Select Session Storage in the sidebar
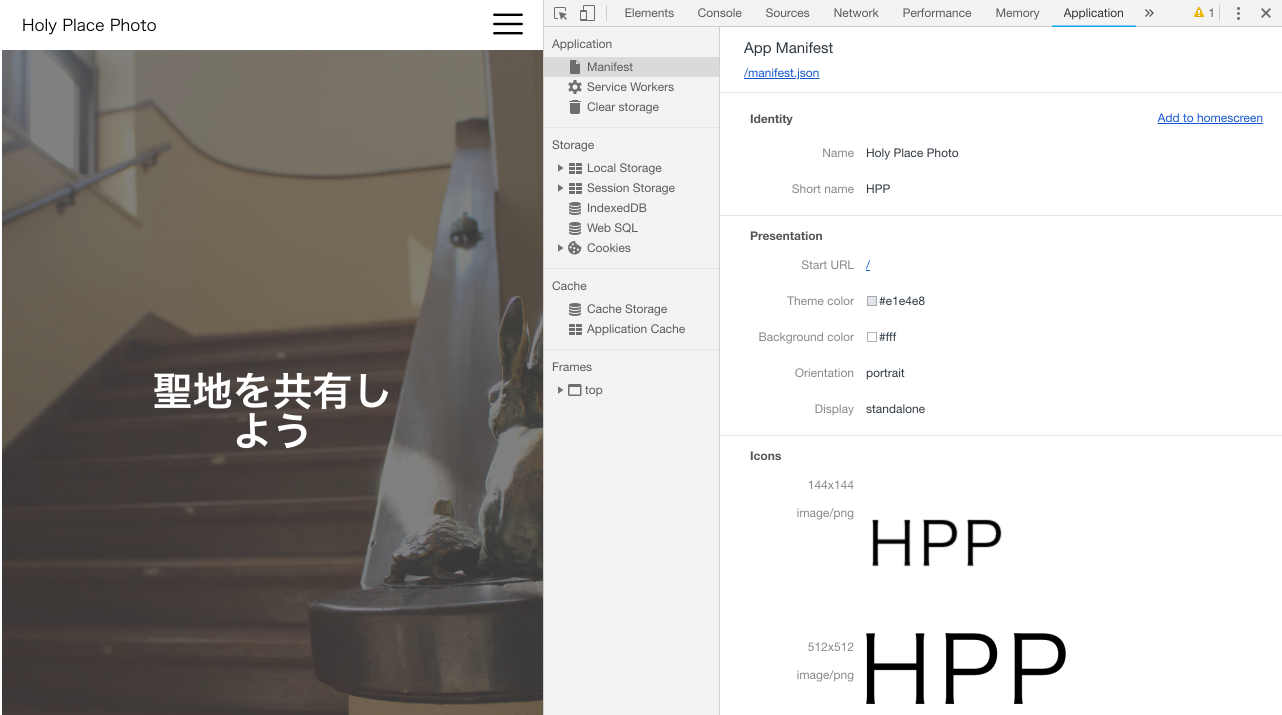 coord(631,188)
